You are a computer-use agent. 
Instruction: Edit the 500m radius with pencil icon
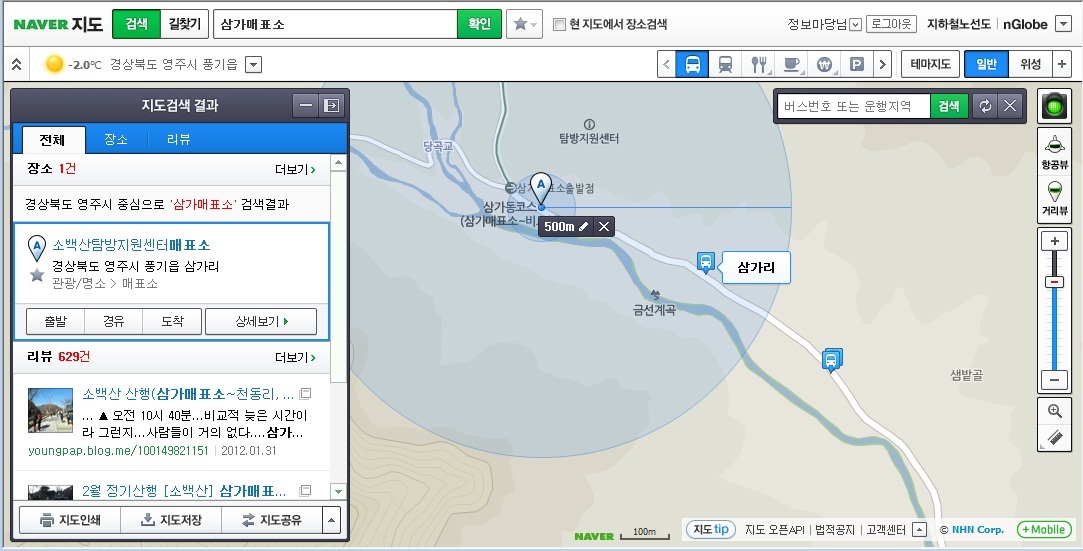coord(584,226)
